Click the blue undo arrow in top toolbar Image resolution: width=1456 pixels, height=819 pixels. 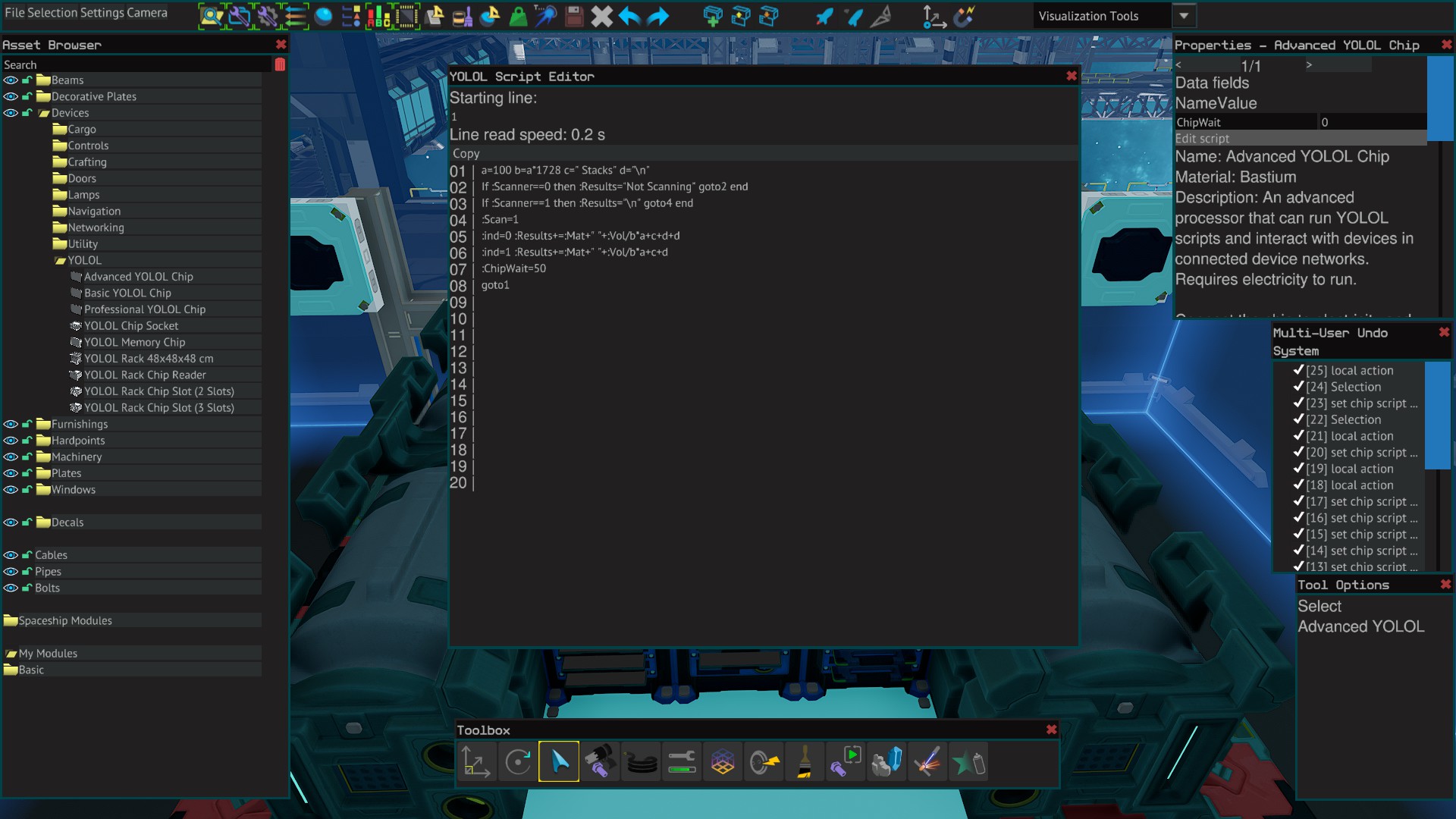point(629,16)
